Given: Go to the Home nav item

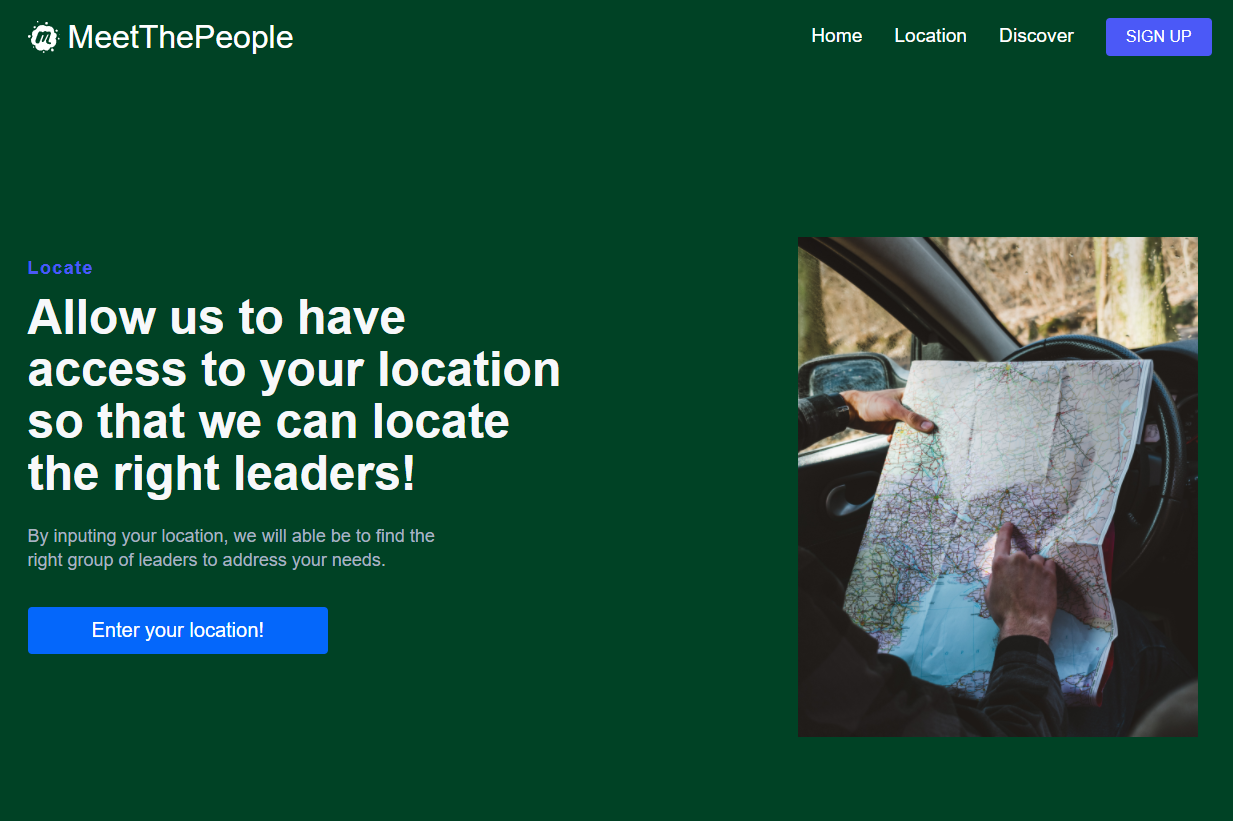Looking at the screenshot, I should [x=837, y=36].
